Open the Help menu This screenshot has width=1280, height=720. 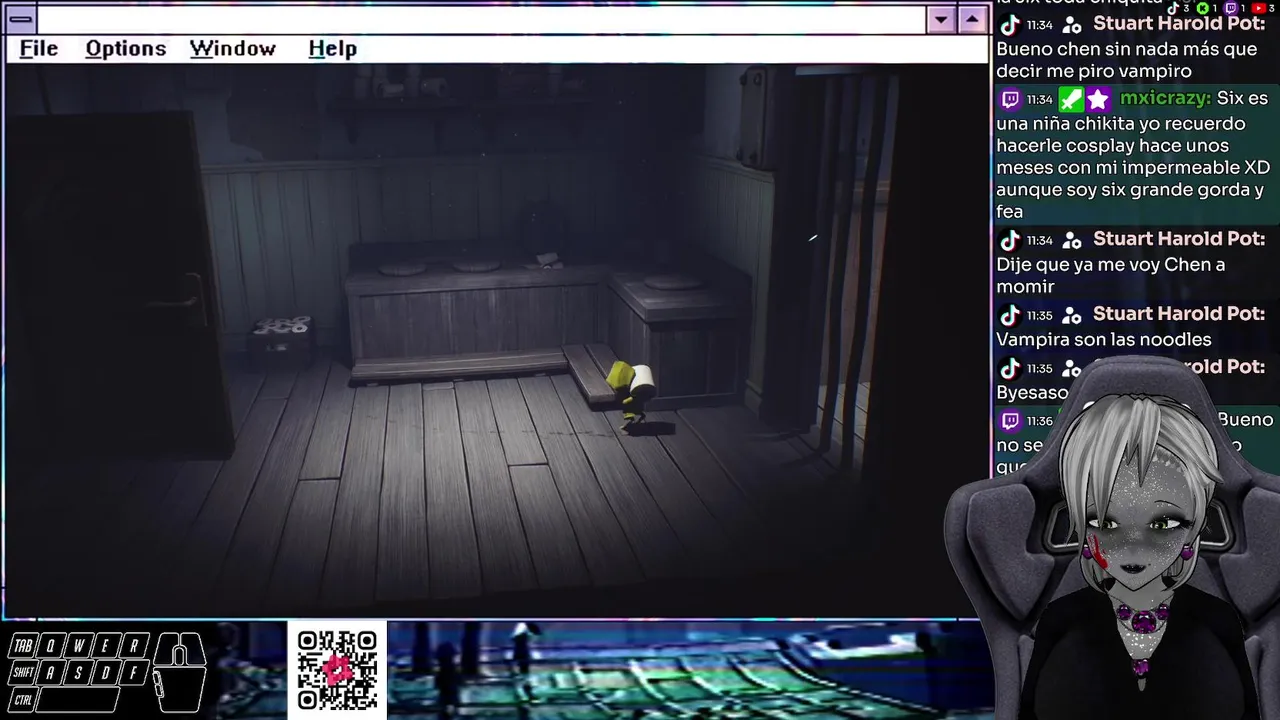pyautogui.click(x=333, y=48)
